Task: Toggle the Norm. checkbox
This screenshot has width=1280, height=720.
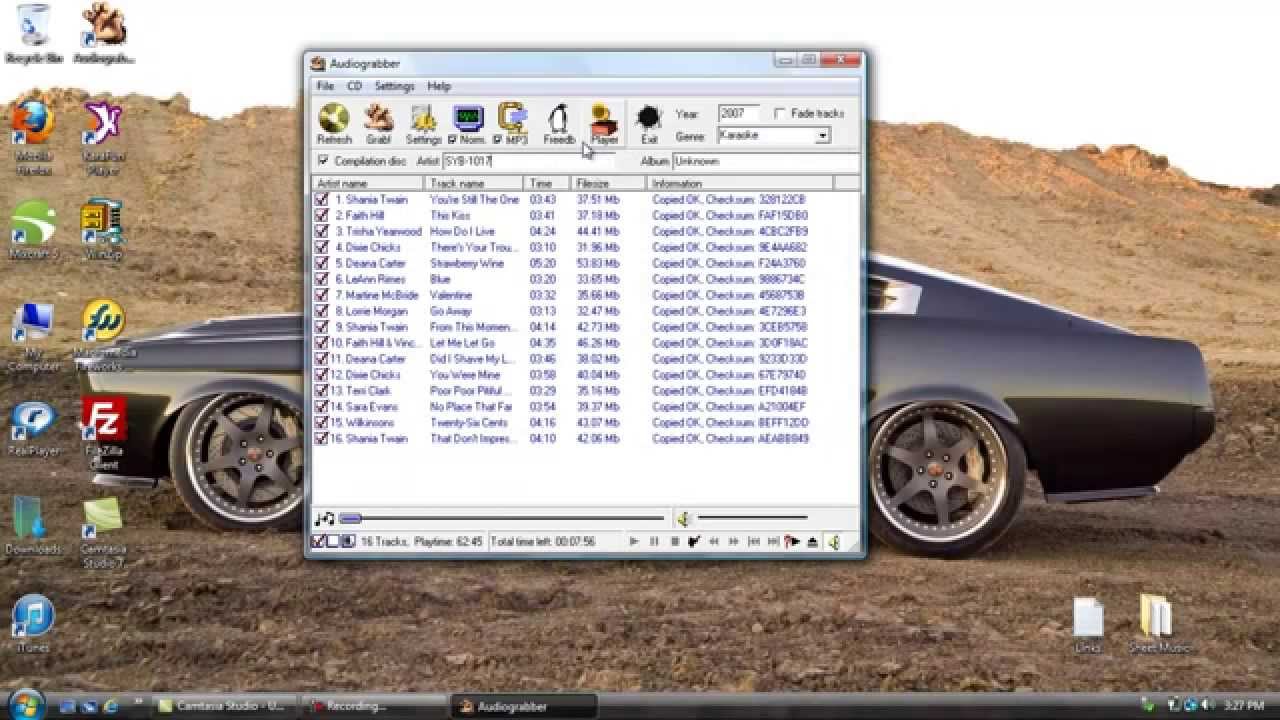Action: click(x=453, y=140)
